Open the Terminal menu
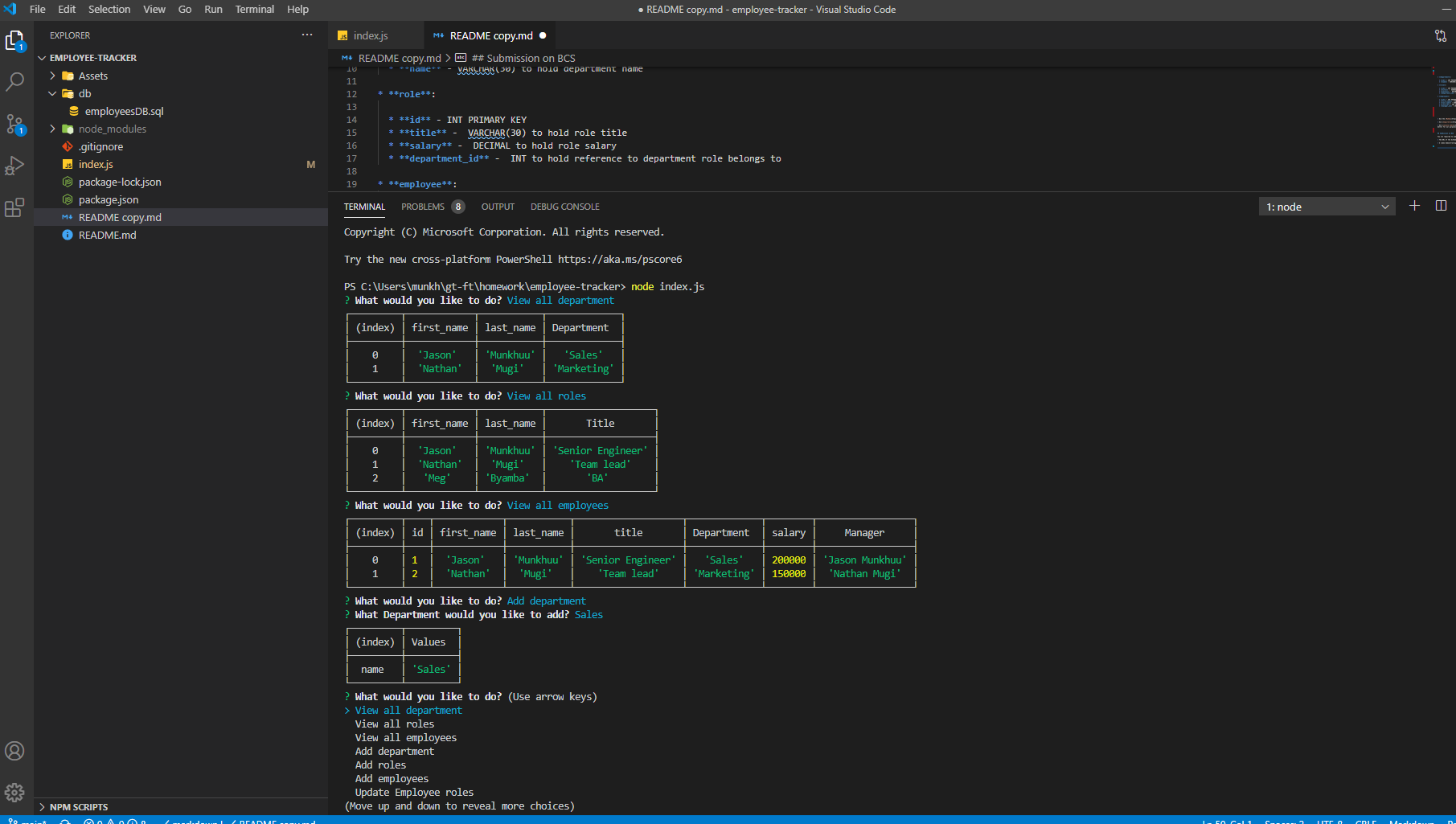Image resolution: width=1456 pixels, height=824 pixels. pos(255,9)
